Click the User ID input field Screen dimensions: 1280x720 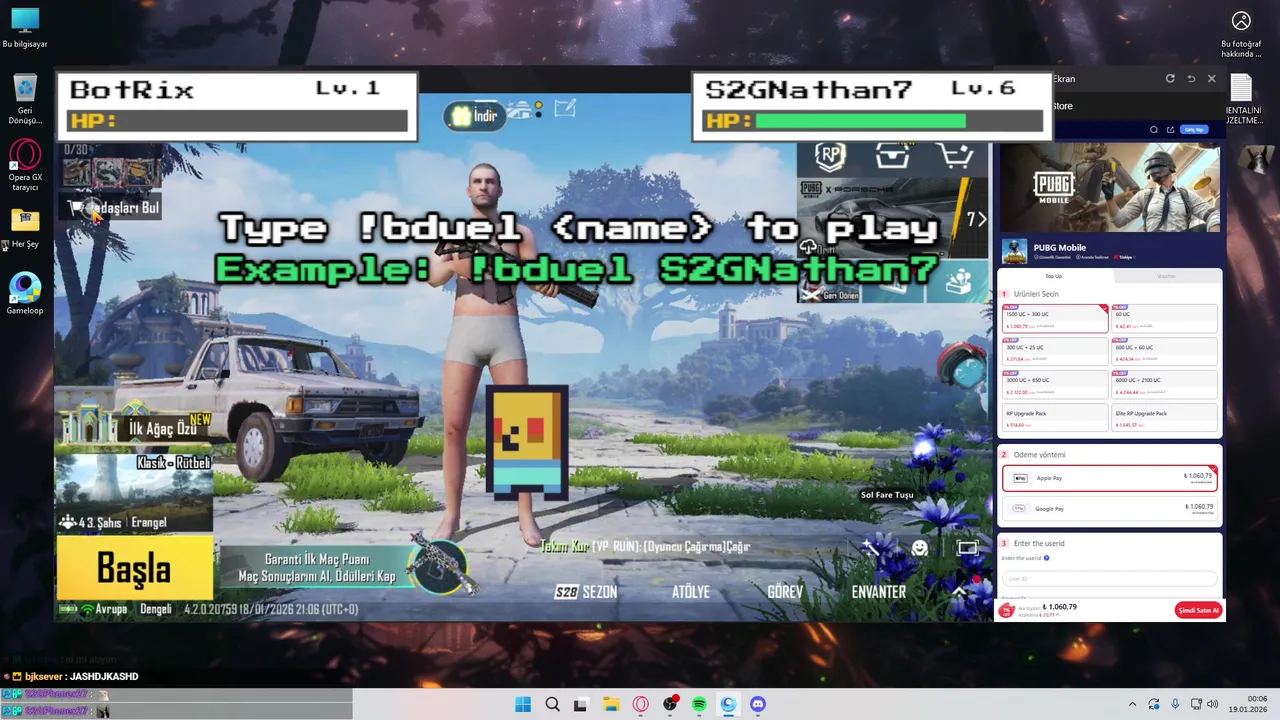click(1110, 578)
